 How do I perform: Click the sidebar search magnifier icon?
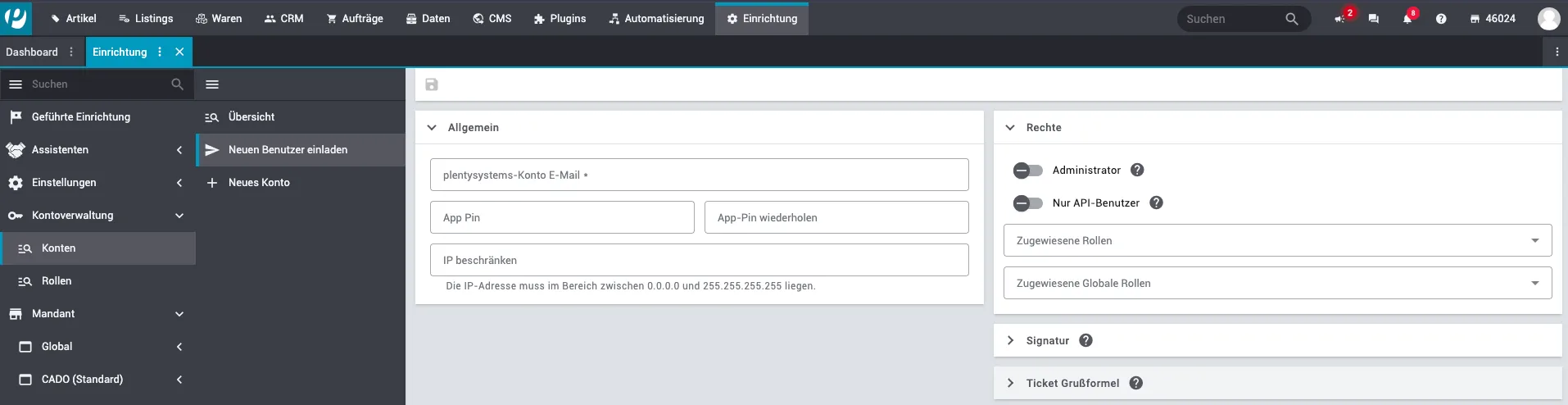pyautogui.click(x=177, y=84)
